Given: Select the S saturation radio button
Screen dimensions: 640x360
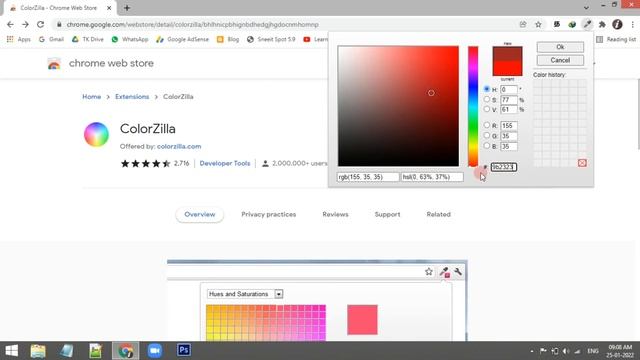Looking at the screenshot, I should [x=487, y=99].
